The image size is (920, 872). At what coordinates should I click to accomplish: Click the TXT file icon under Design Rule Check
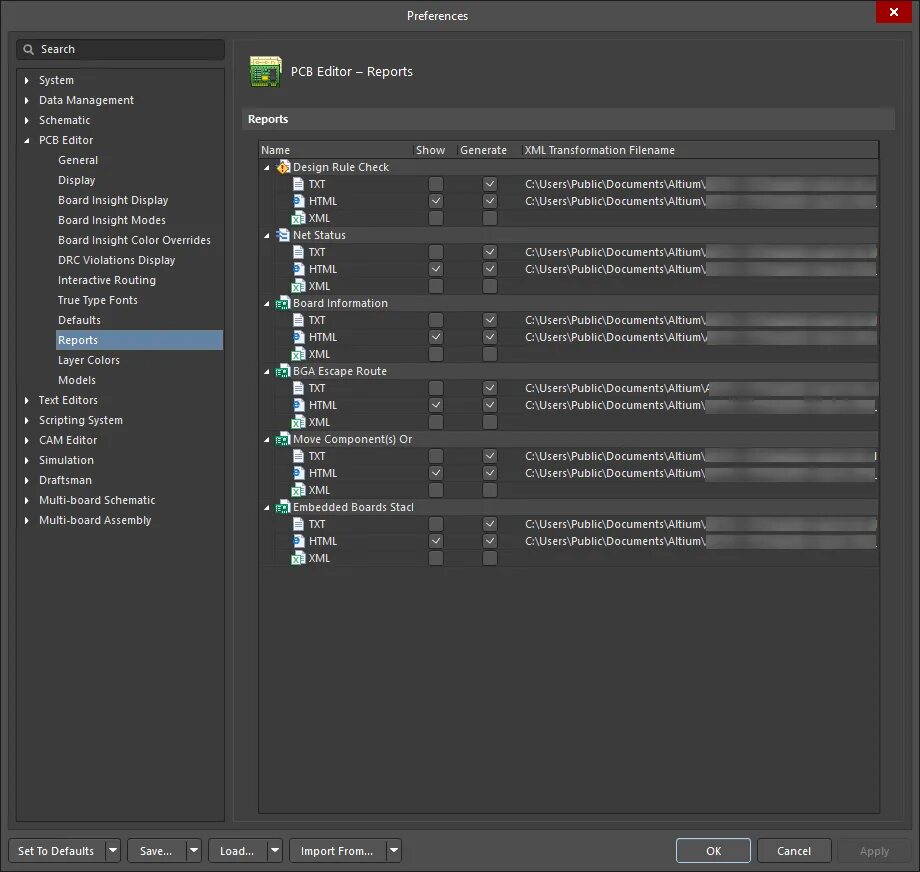point(298,184)
